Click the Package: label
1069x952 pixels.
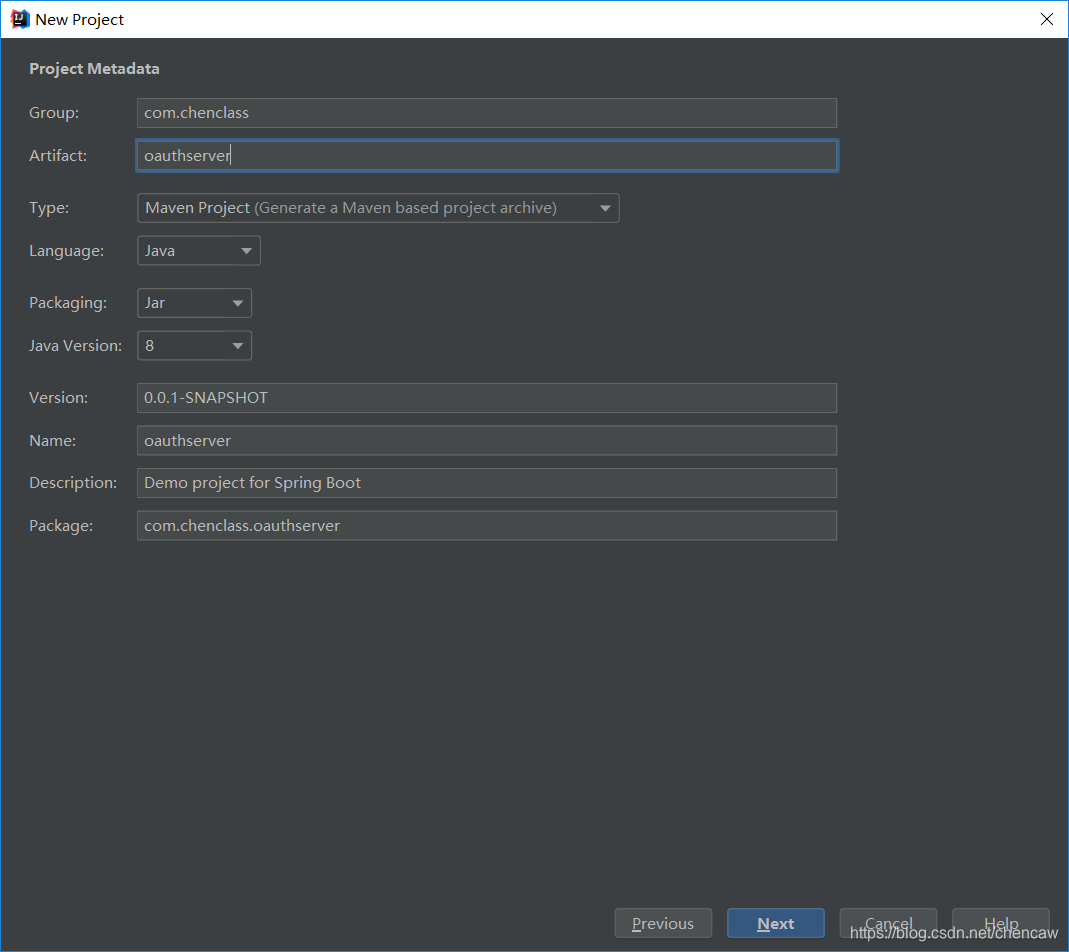pyautogui.click(x=61, y=526)
